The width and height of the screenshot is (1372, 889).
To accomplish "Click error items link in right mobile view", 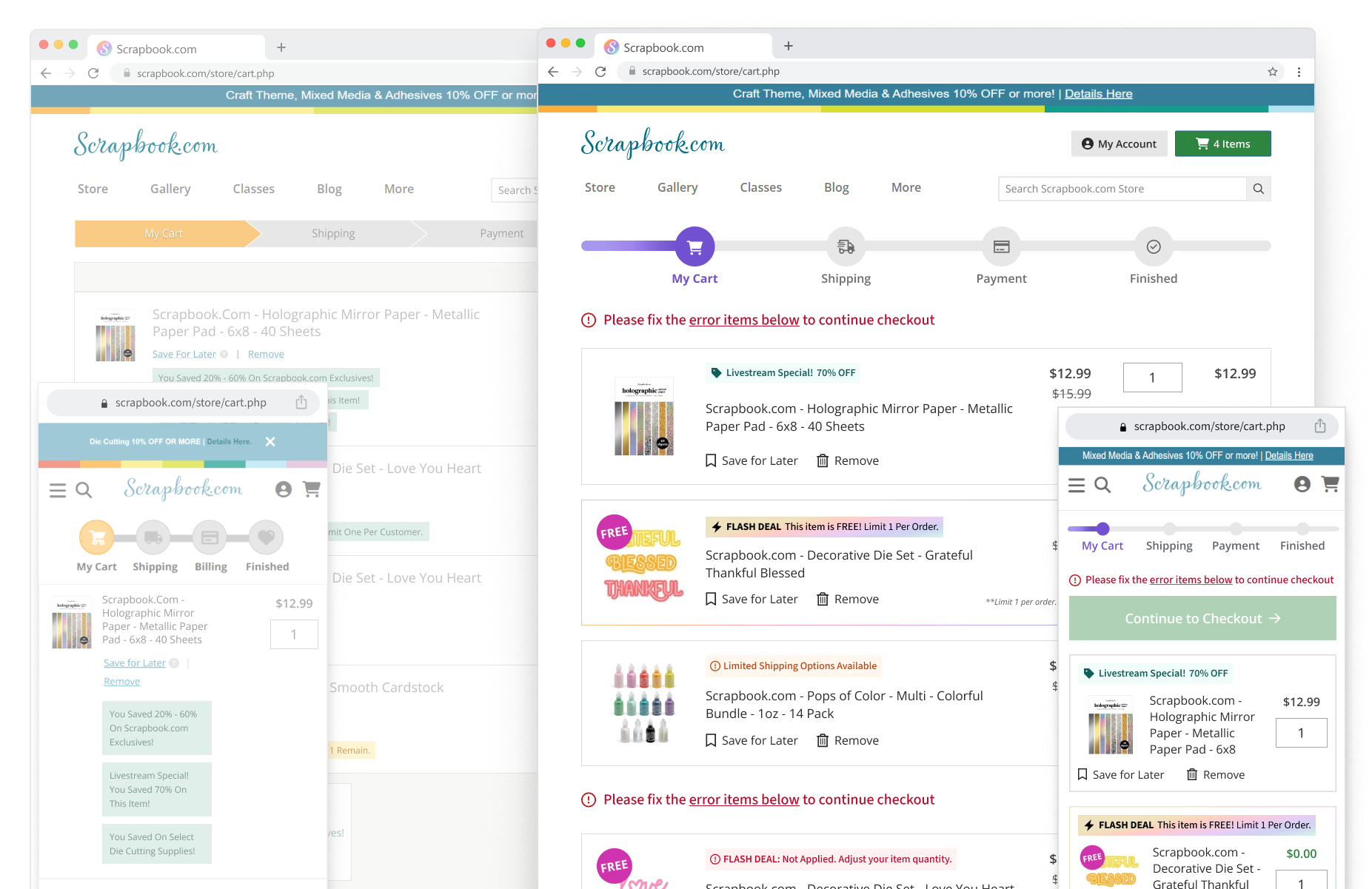I will point(1191,580).
